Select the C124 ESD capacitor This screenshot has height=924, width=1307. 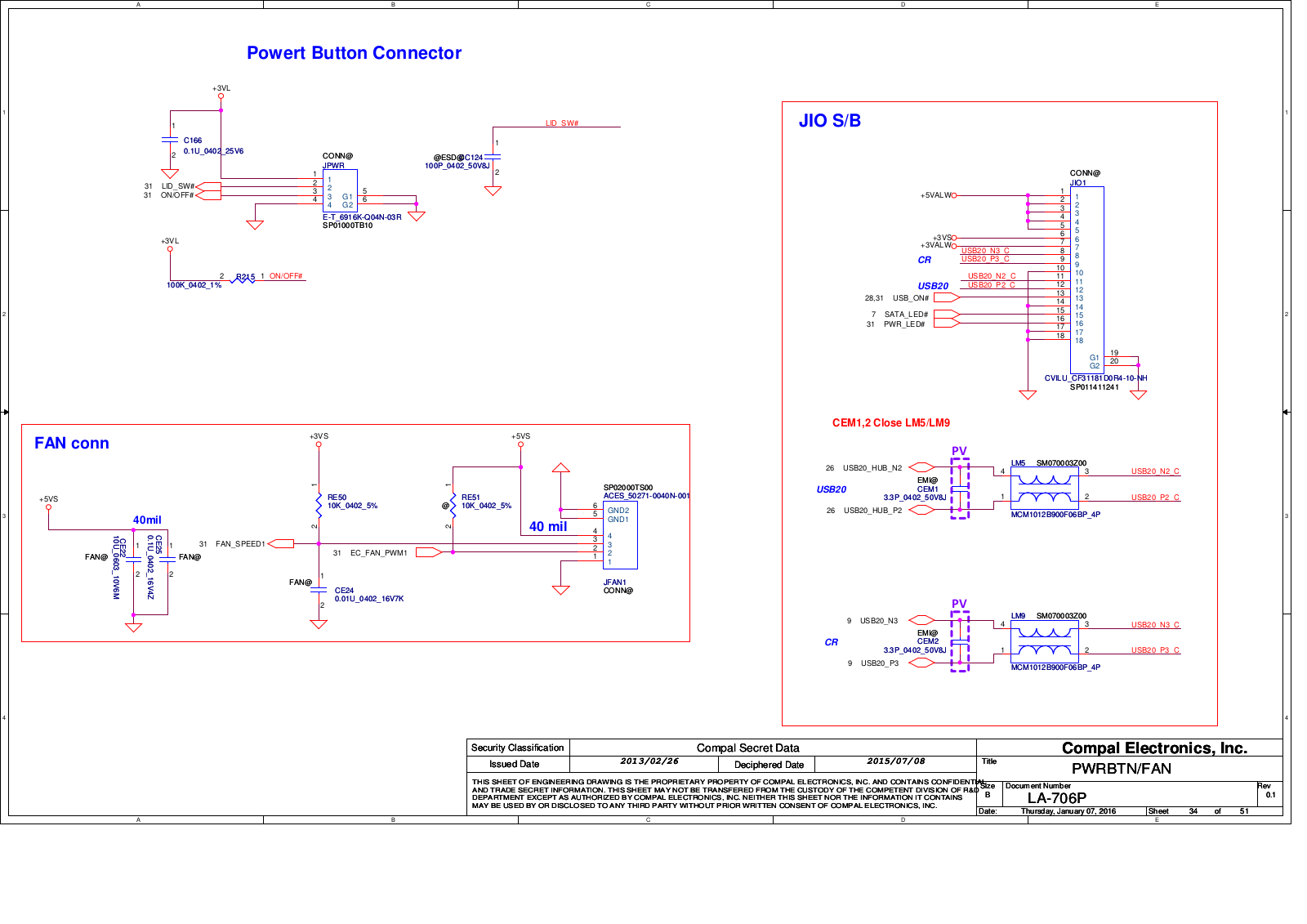(493, 156)
